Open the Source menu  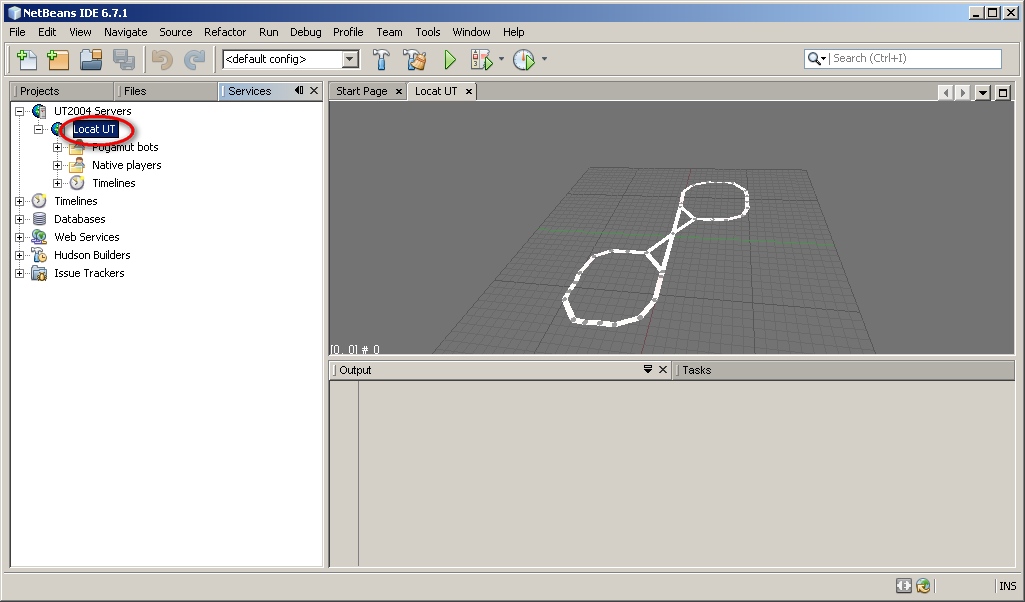click(x=176, y=32)
